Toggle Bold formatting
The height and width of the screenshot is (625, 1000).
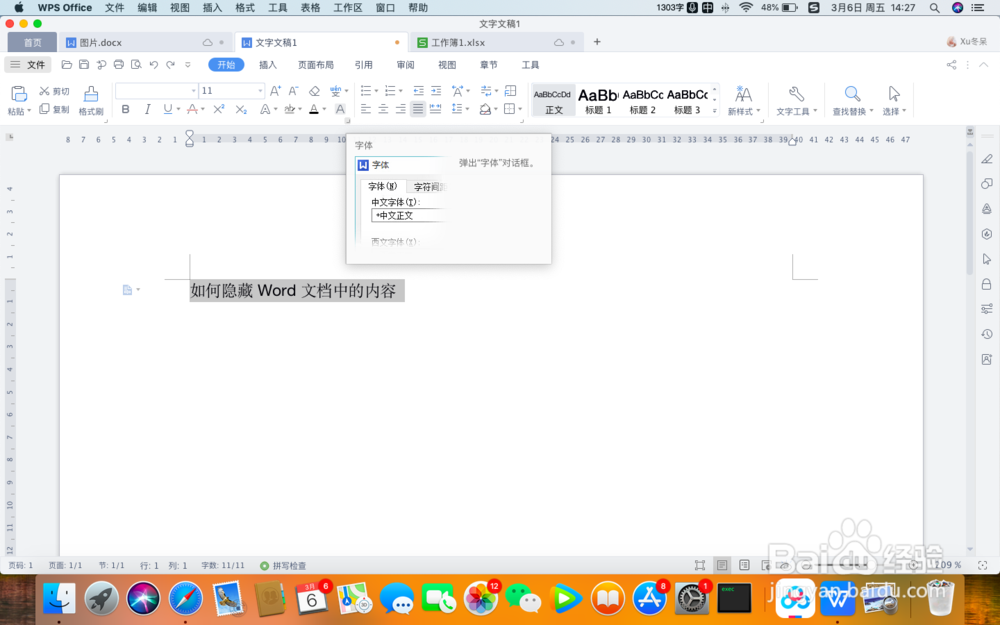126,109
